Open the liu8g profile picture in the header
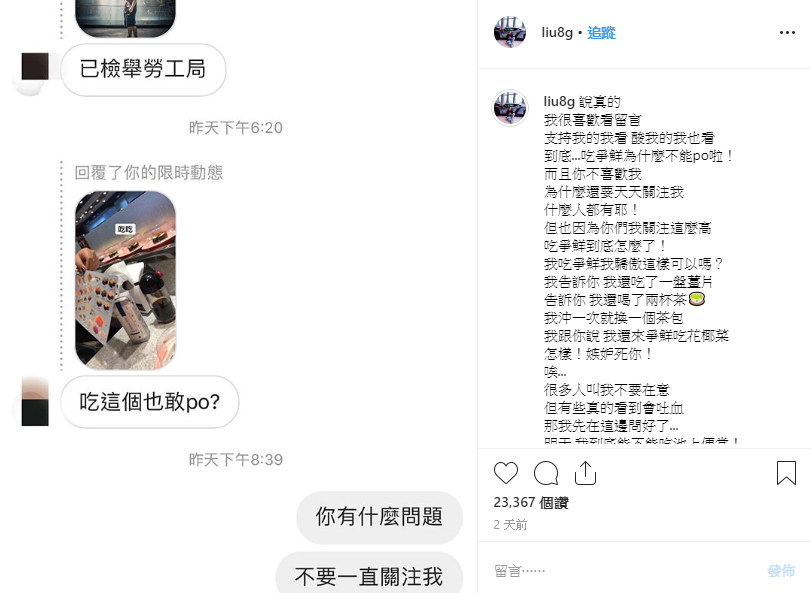This screenshot has height=593, width=811. [x=510, y=32]
